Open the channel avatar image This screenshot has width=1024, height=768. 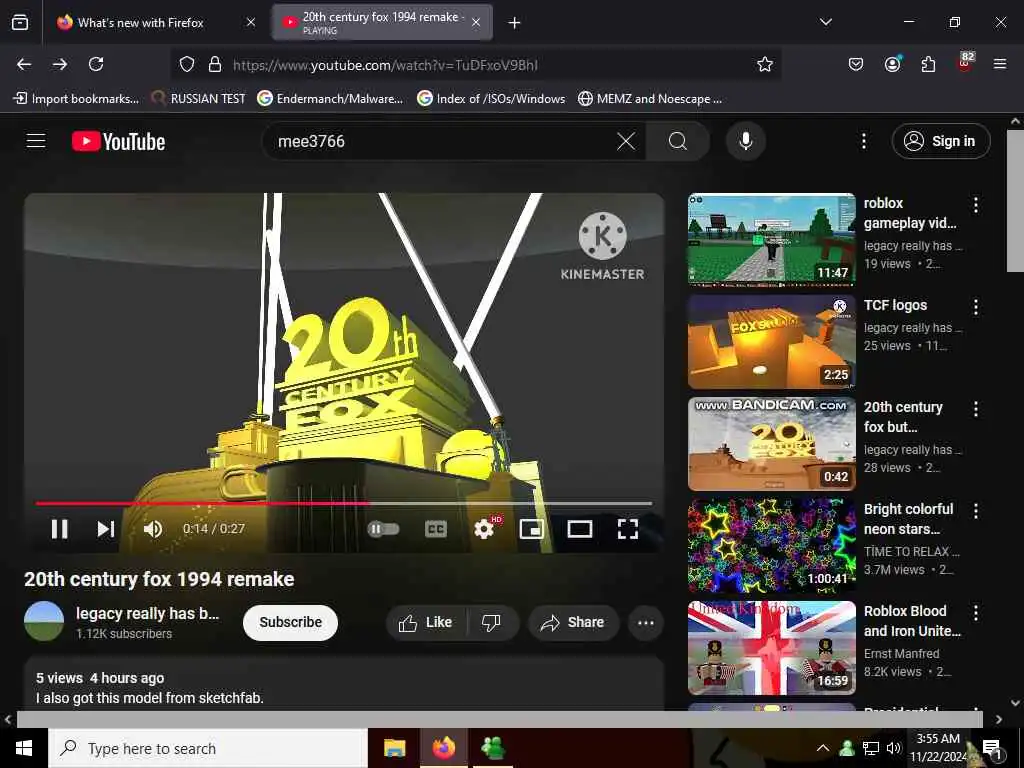[44, 621]
